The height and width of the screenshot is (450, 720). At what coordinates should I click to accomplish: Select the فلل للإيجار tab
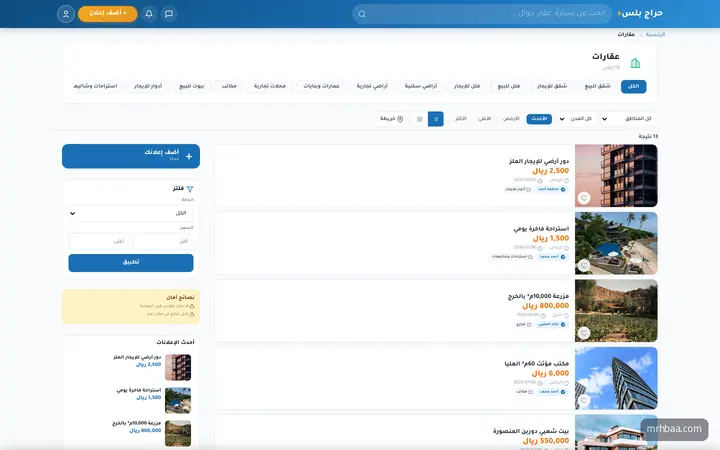tap(467, 86)
